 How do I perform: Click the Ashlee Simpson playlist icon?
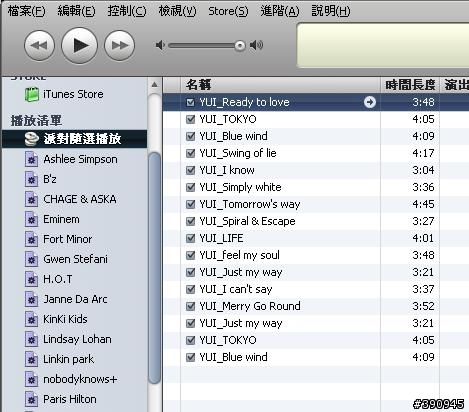click(x=31, y=159)
